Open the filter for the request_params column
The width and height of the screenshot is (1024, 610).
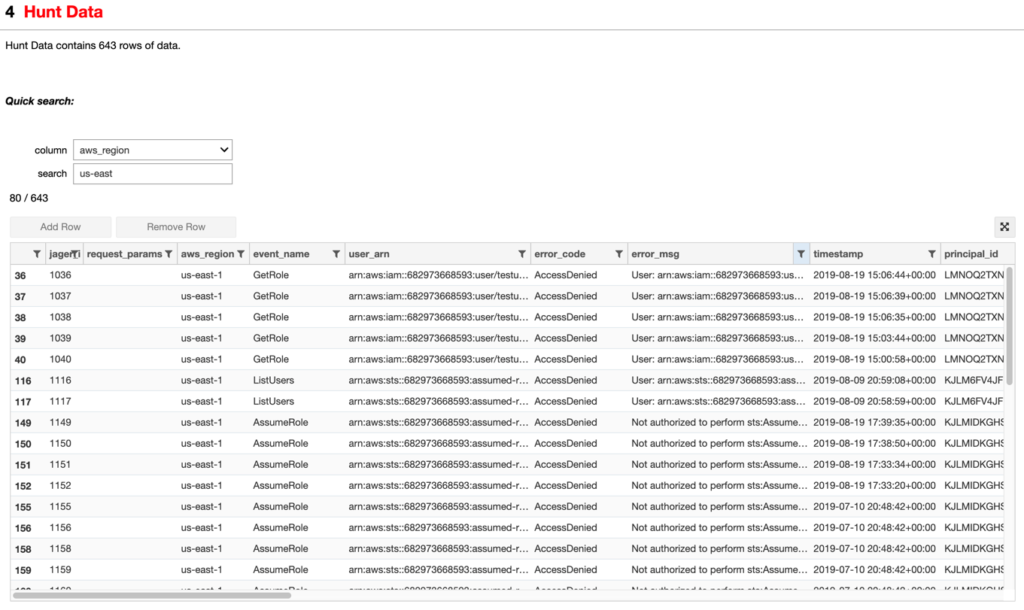[x=168, y=253]
